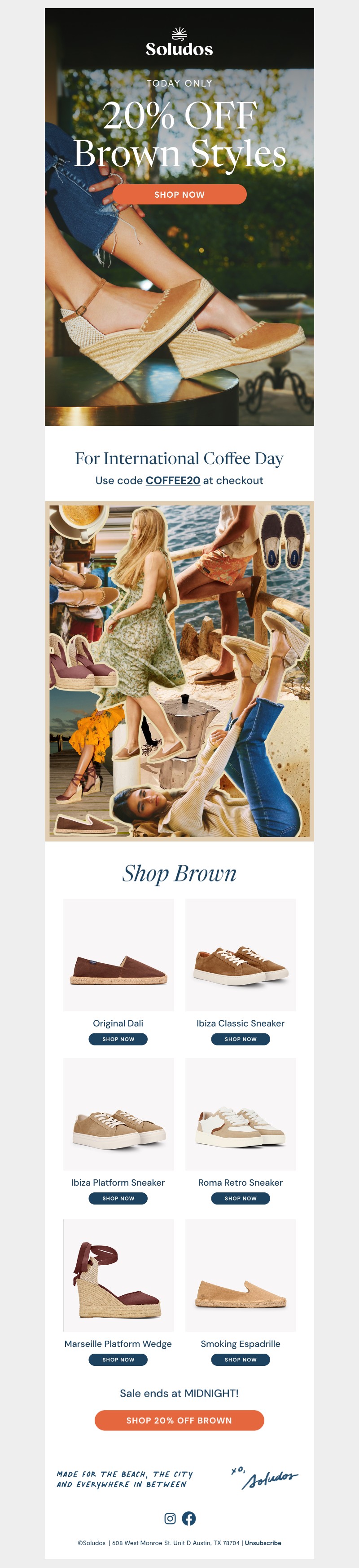Click SHOP NOW under Marseille Platform Wedge
The width and height of the screenshot is (359, 1568).
(x=118, y=1360)
